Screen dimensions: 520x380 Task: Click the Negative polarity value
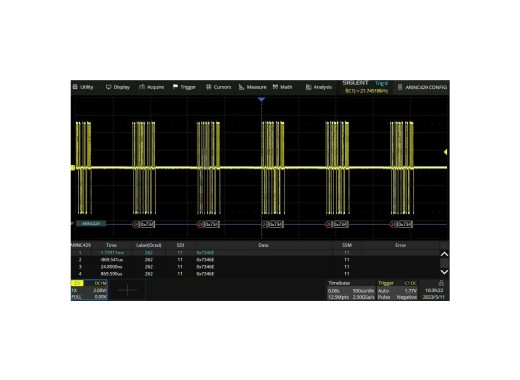[407, 297]
